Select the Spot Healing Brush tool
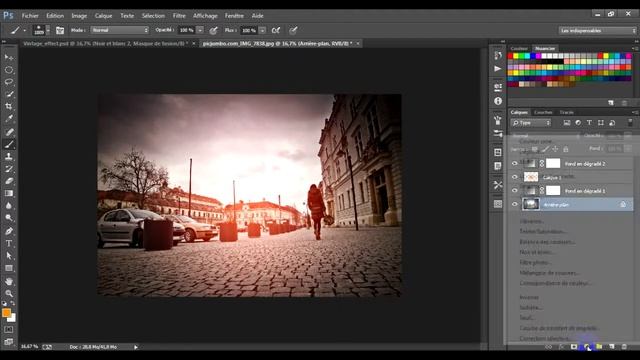Image resolution: width=640 pixels, height=360 pixels. point(9,132)
